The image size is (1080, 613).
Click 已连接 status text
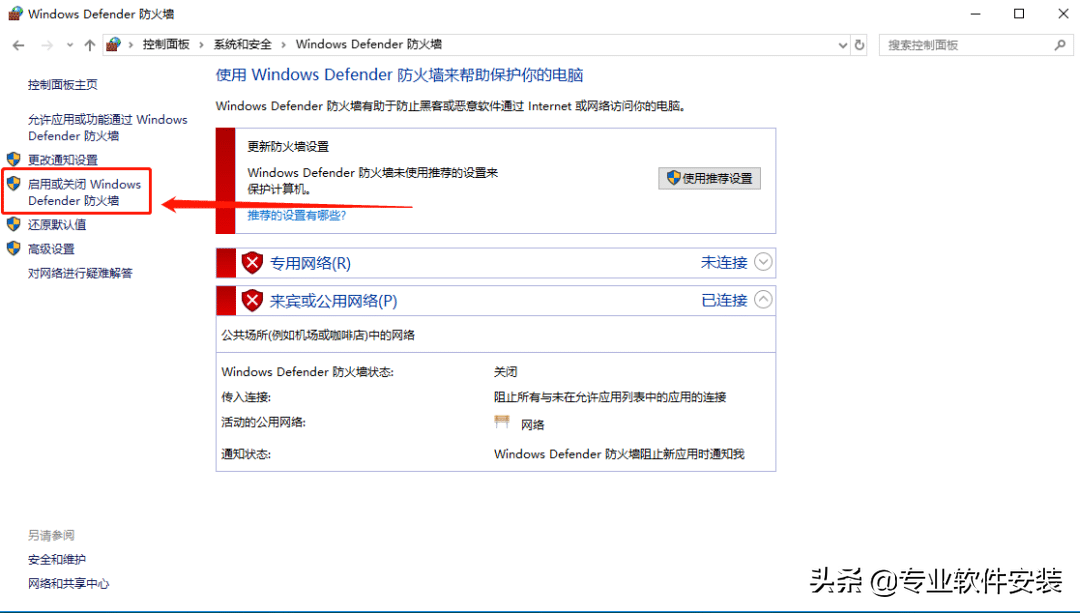click(724, 300)
